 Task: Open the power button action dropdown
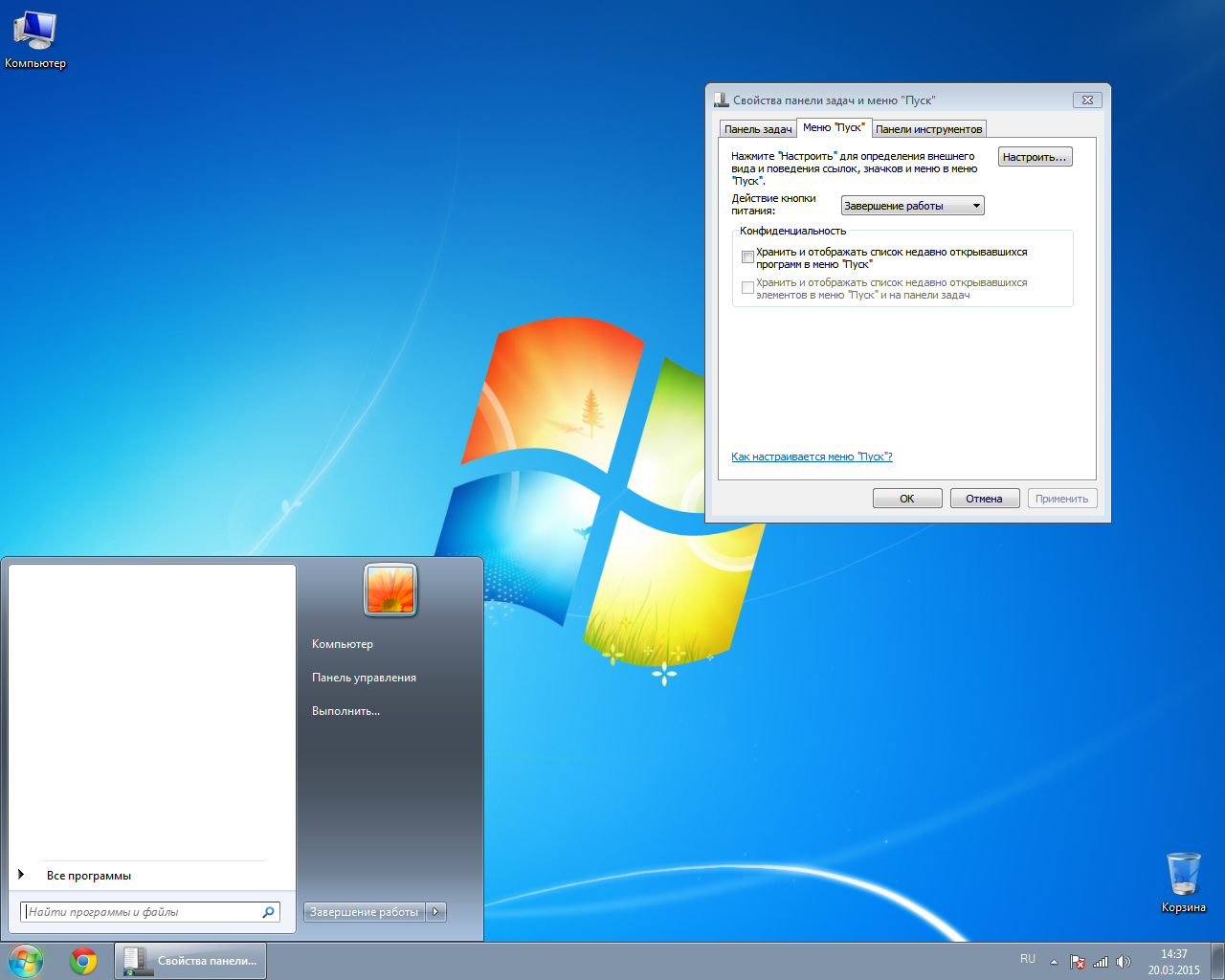pyautogui.click(x=912, y=206)
